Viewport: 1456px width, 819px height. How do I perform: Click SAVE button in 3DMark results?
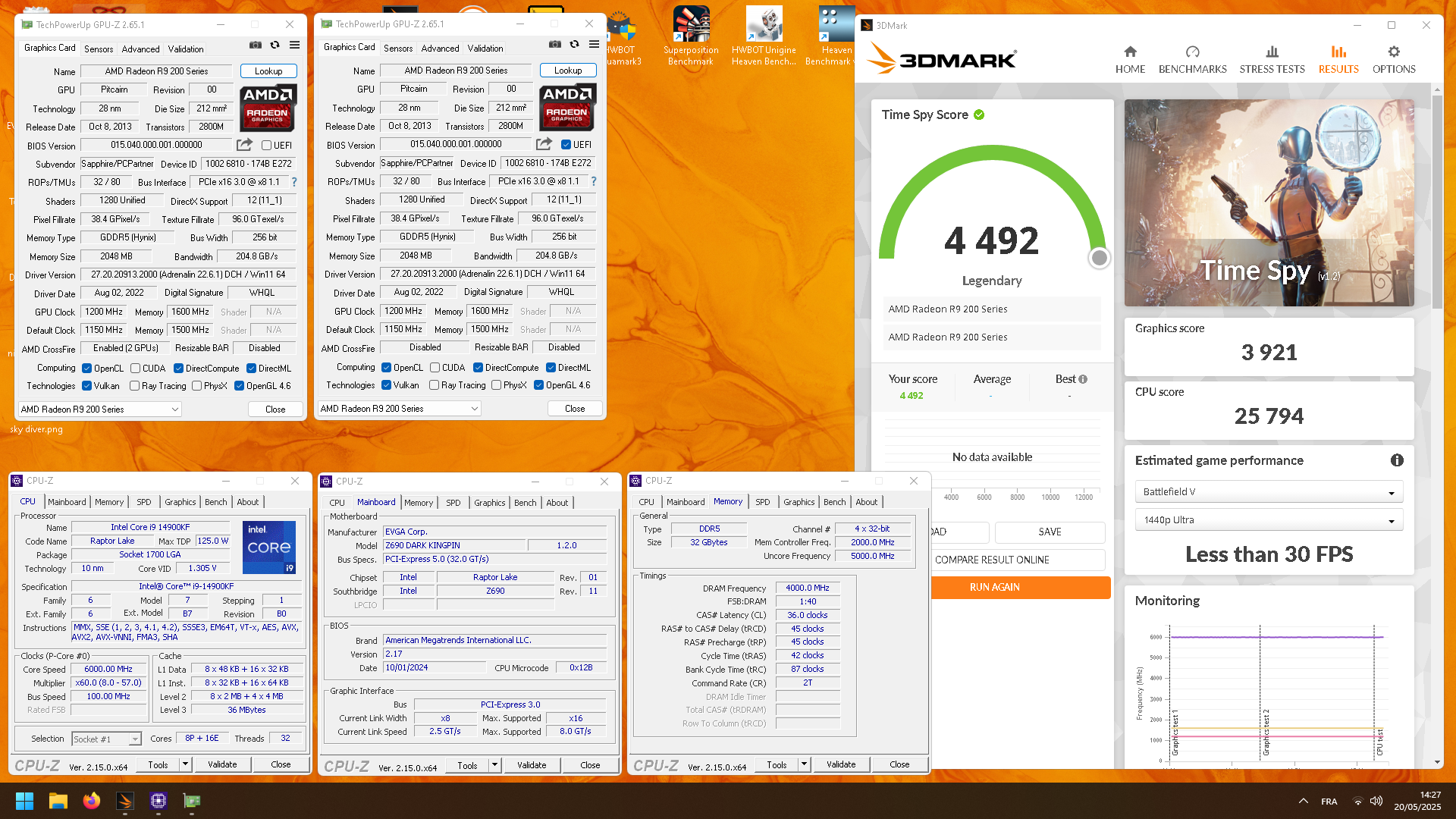pos(1050,532)
